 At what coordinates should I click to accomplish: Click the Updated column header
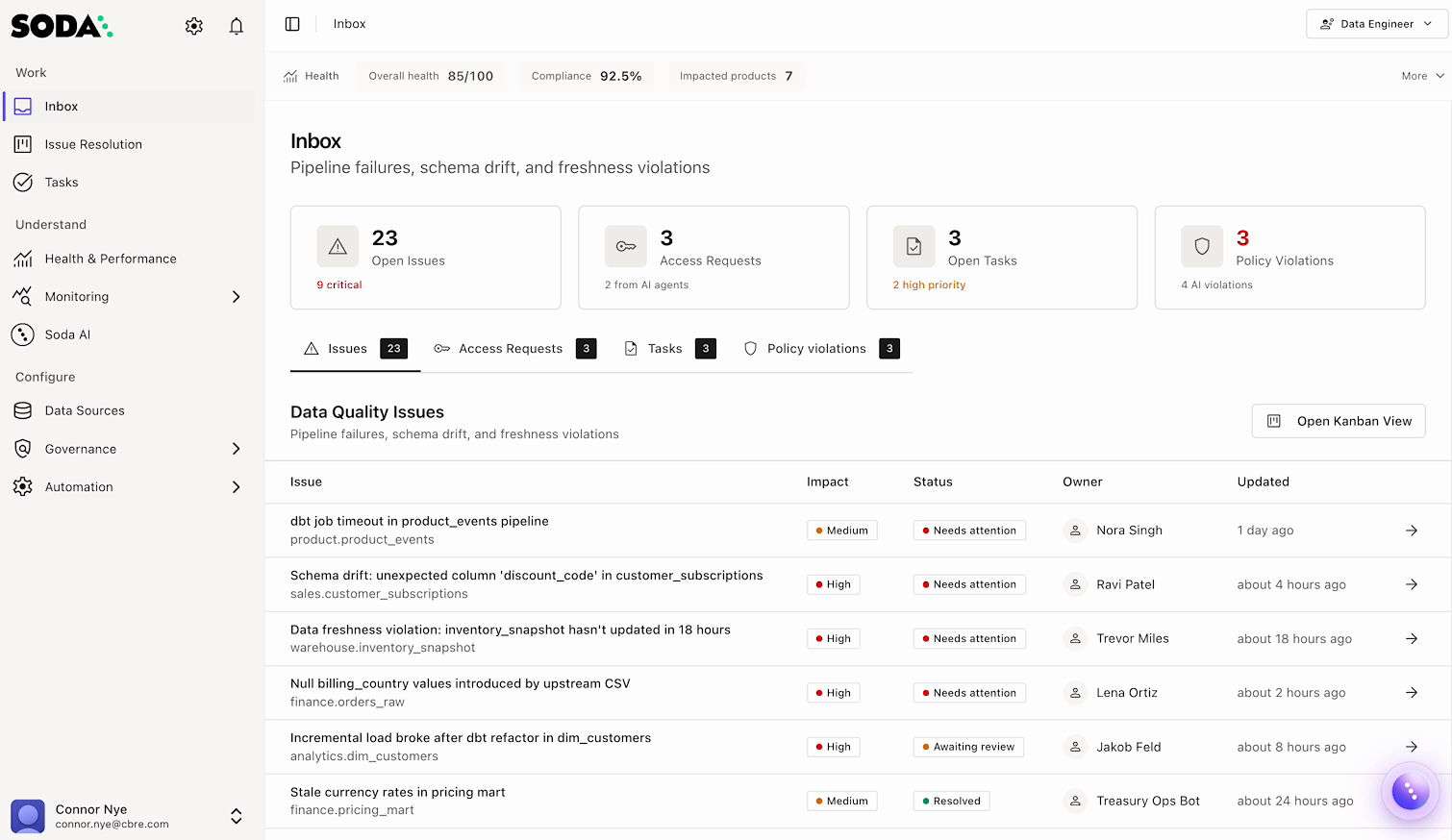click(1263, 482)
